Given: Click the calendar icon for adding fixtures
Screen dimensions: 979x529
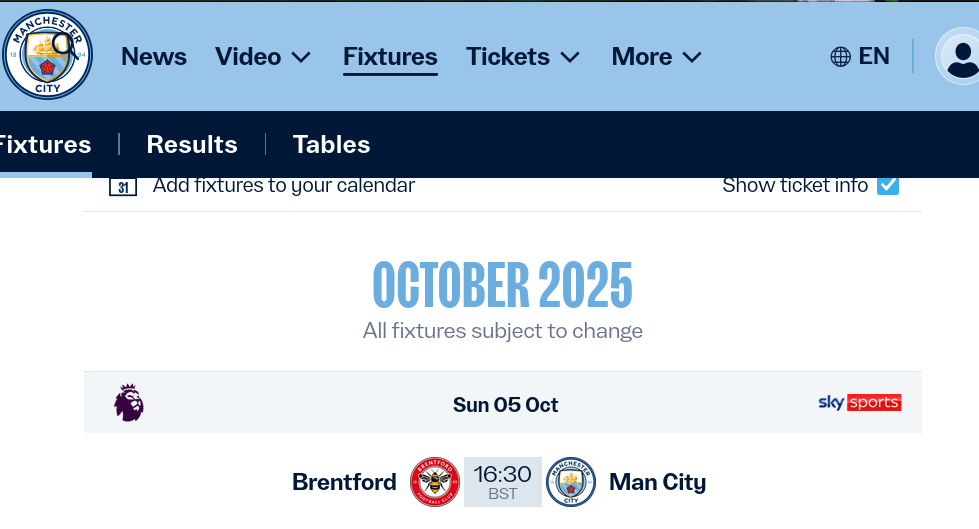Looking at the screenshot, I should pyautogui.click(x=122, y=186).
